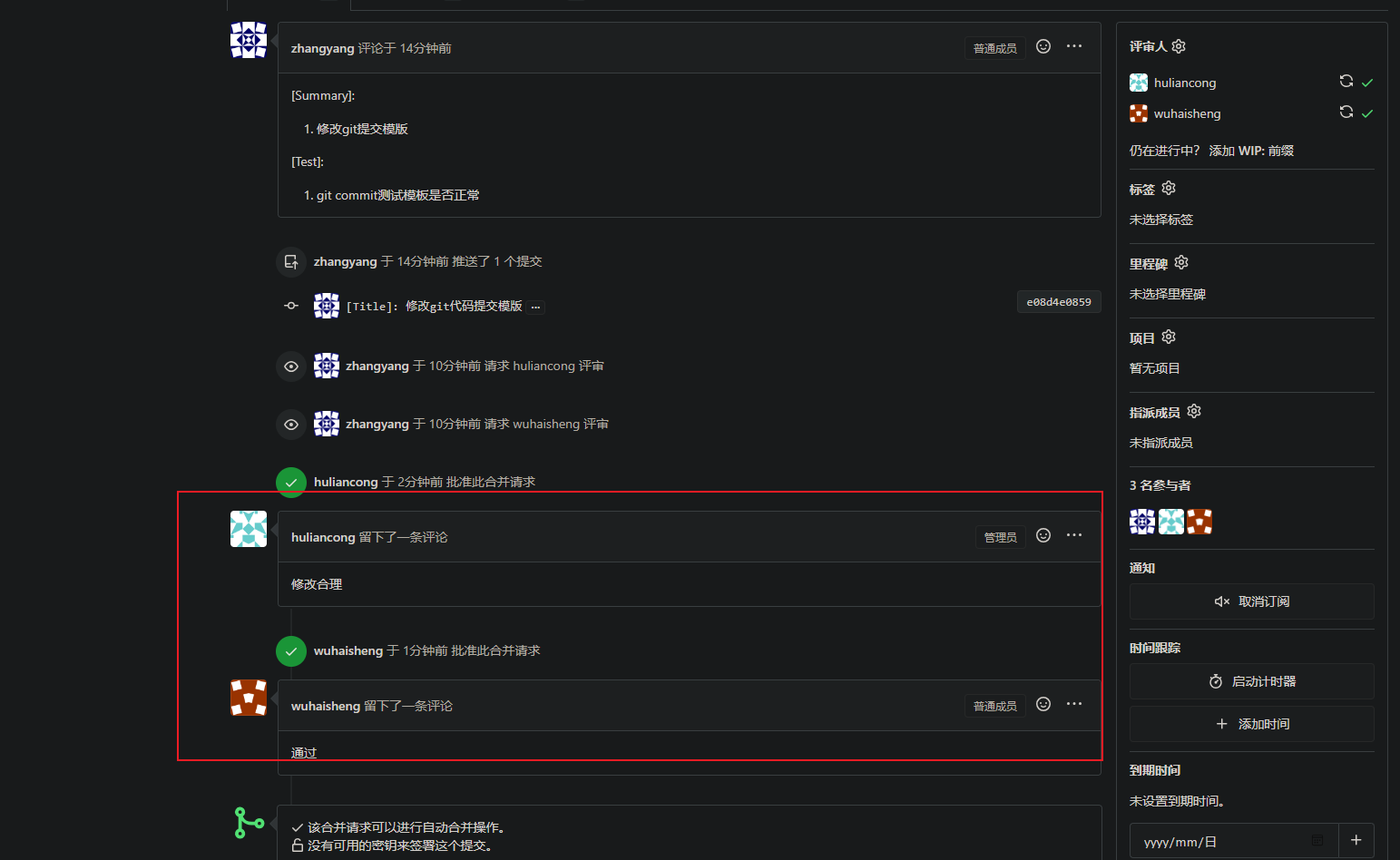Add emoji reaction to wuhaisheng's comment
The image size is (1400, 860).
tap(1043, 704)
